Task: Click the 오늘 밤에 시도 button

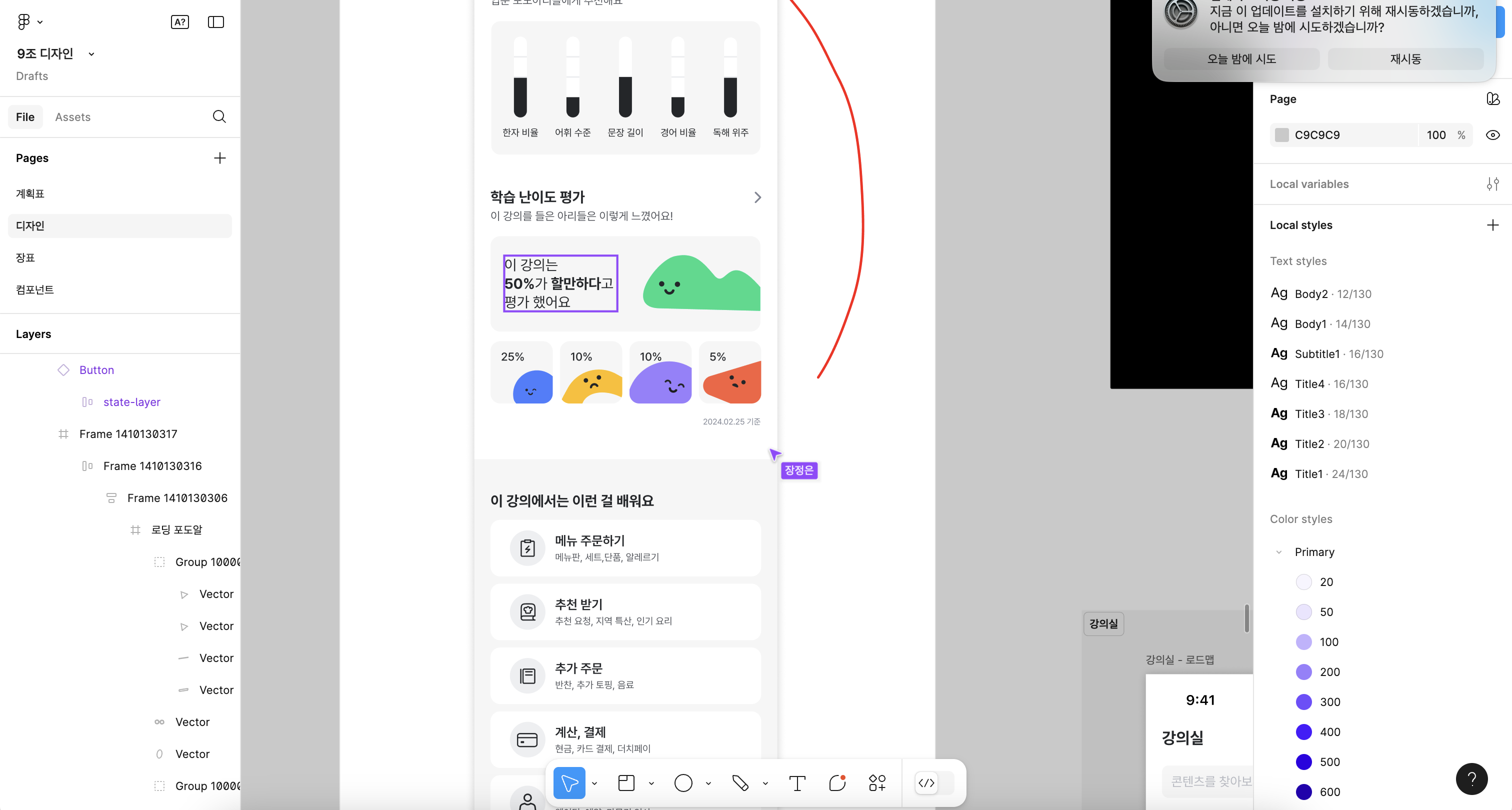Action: tap(1241, 58)
